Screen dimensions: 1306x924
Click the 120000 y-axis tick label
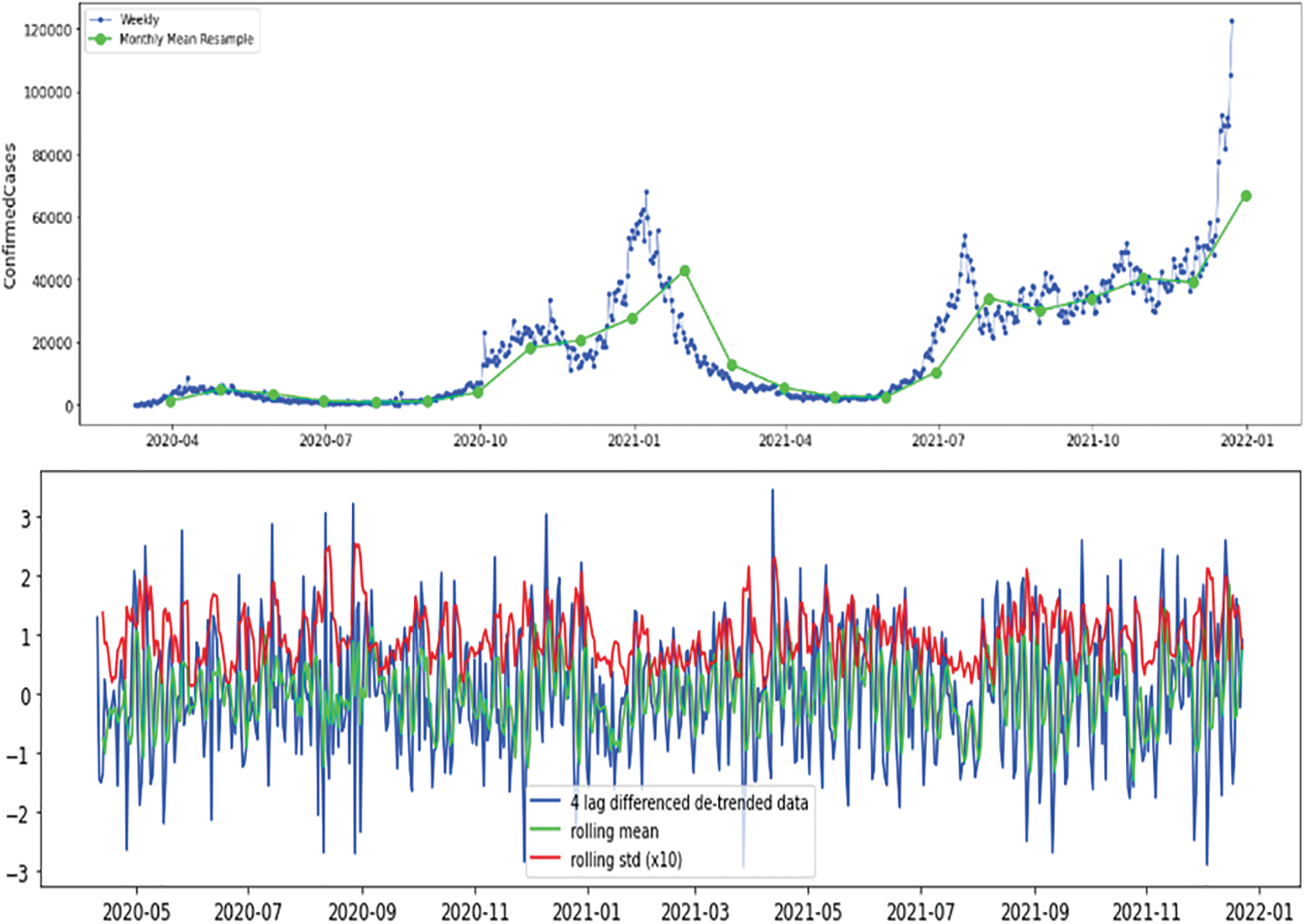pyautogui.click(x=47, y=30)
